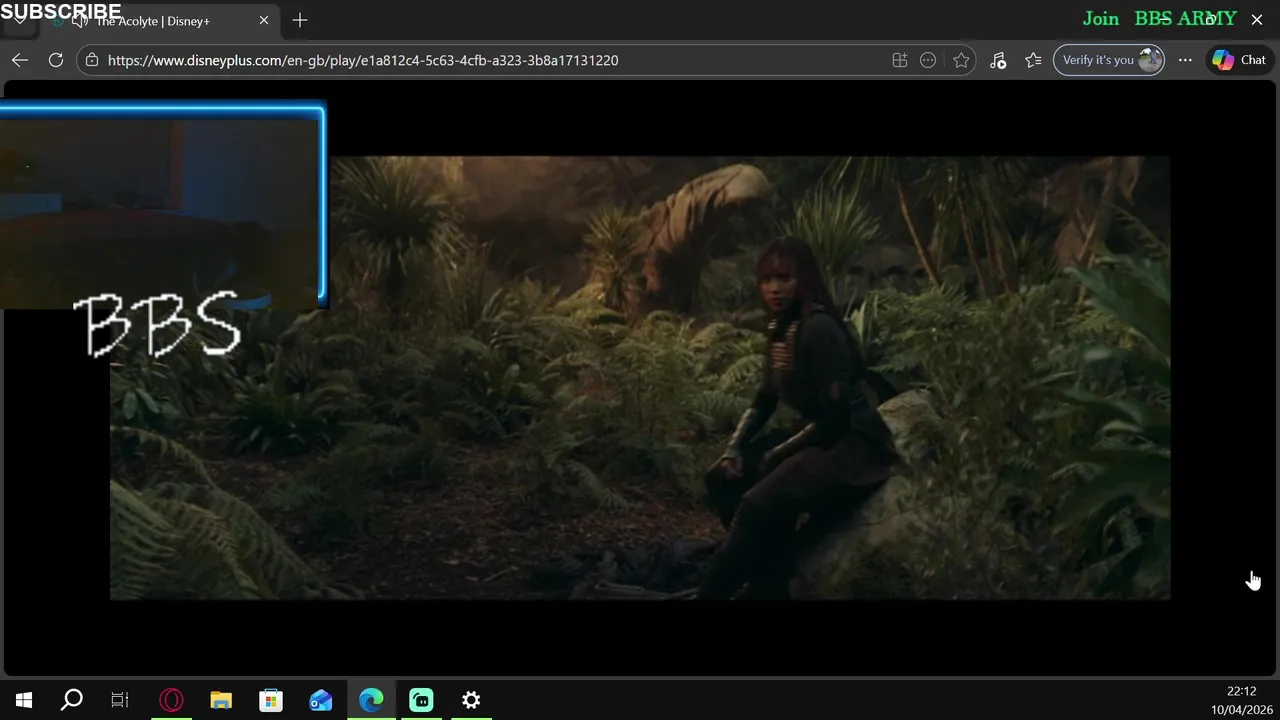Open the Streamlabs app on taskbar

pyautogui.click(x=421, y=700)
